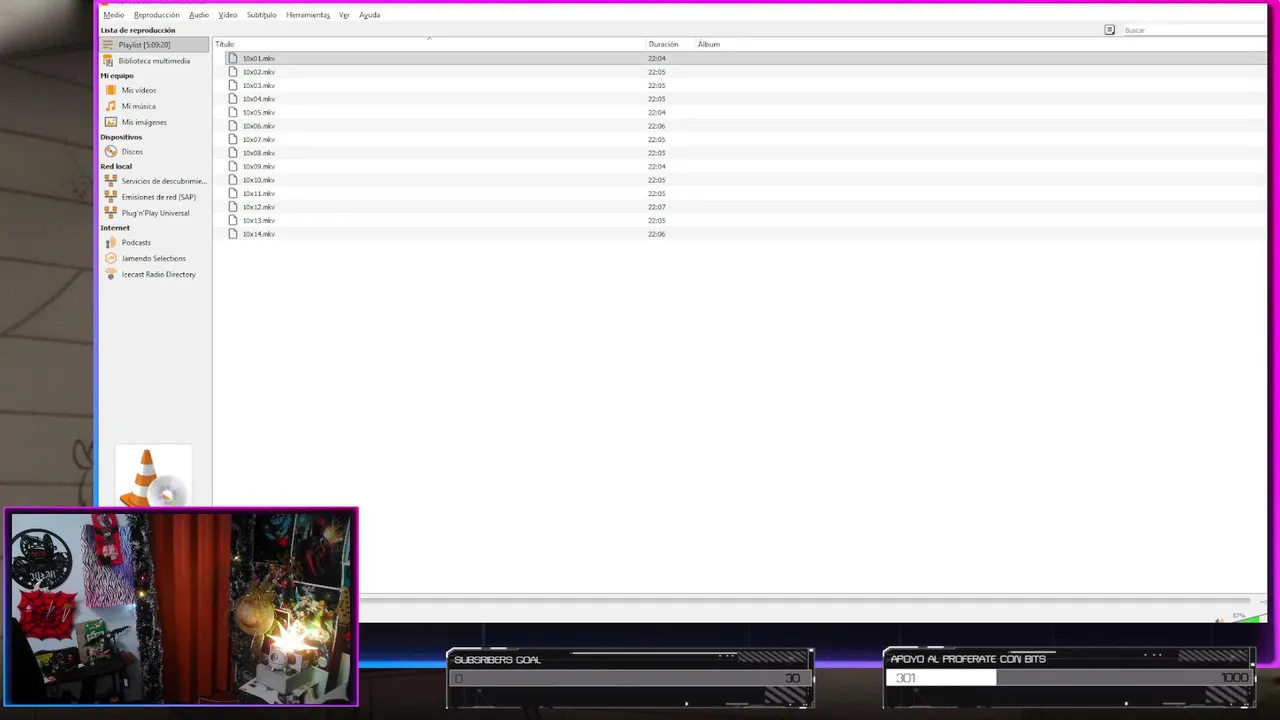Open Biblioteca multimedia in sidebar

click(154, 61)
